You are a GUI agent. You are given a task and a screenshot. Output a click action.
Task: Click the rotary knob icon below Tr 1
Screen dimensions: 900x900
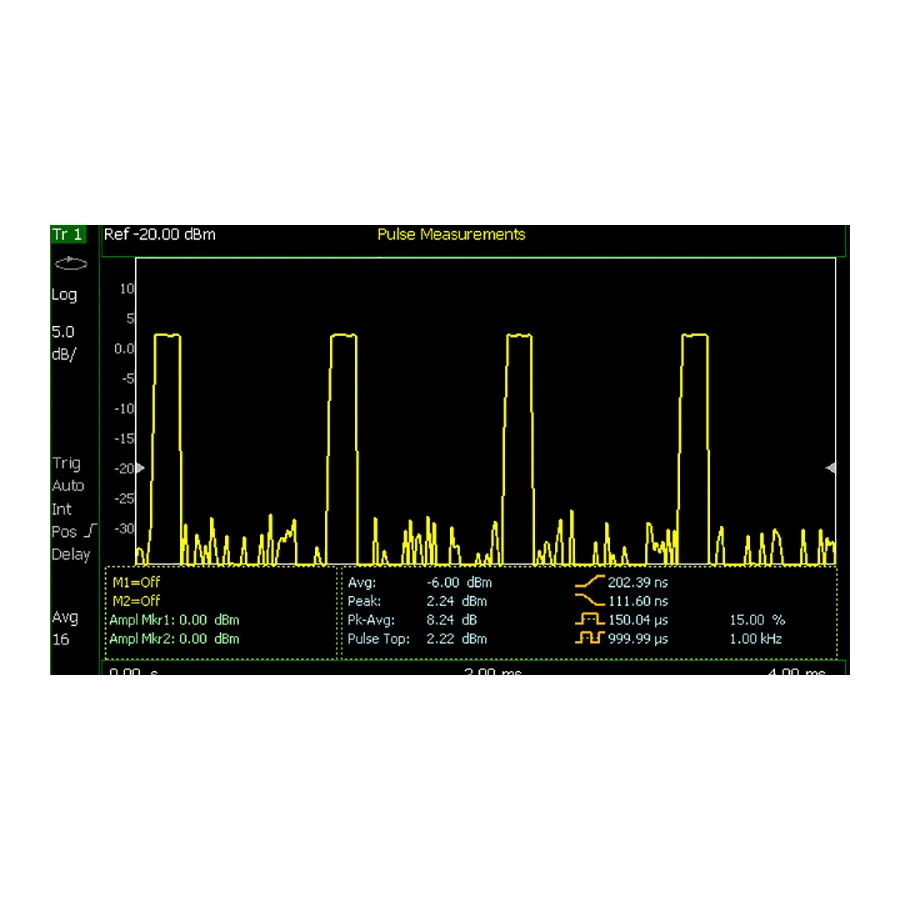(69, 263)
